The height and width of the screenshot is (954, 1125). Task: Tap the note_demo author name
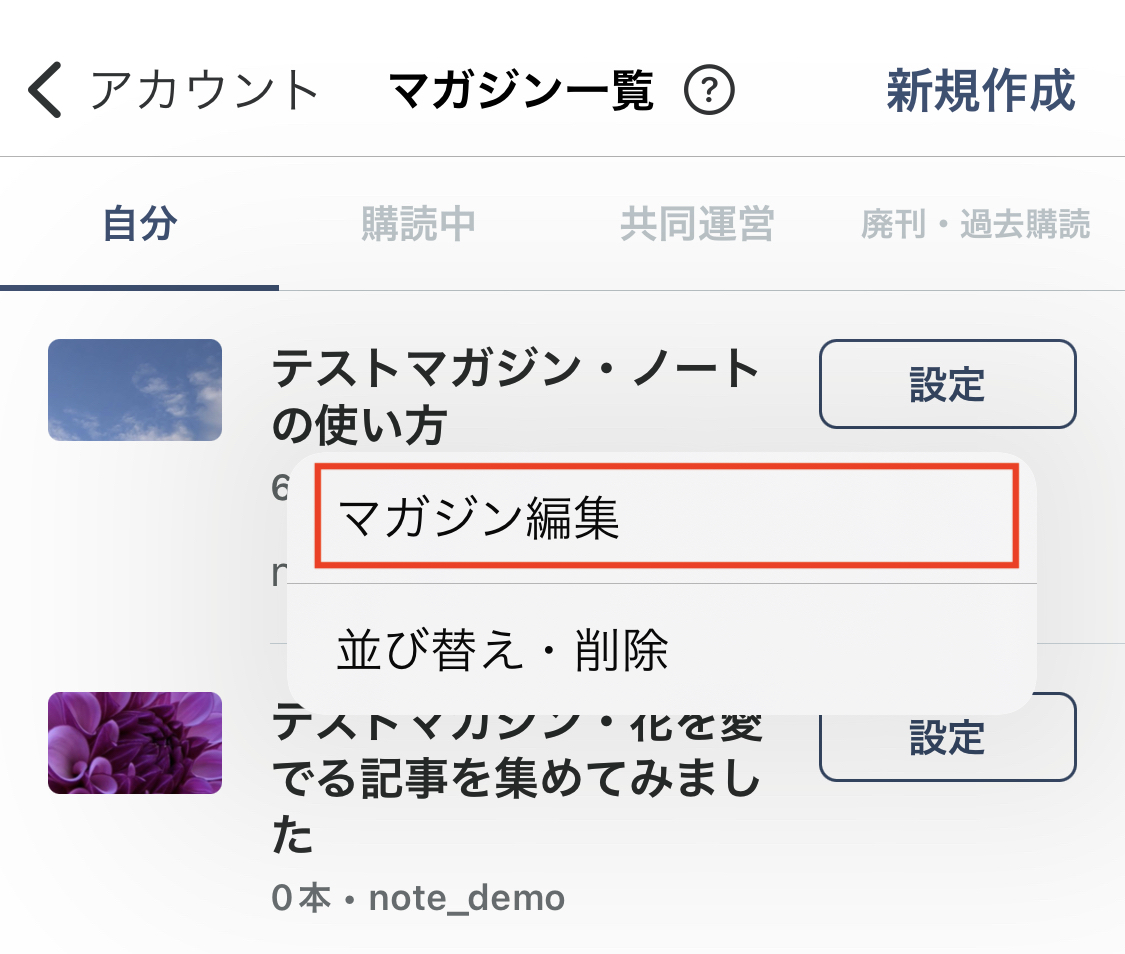[x=466, y=898]
